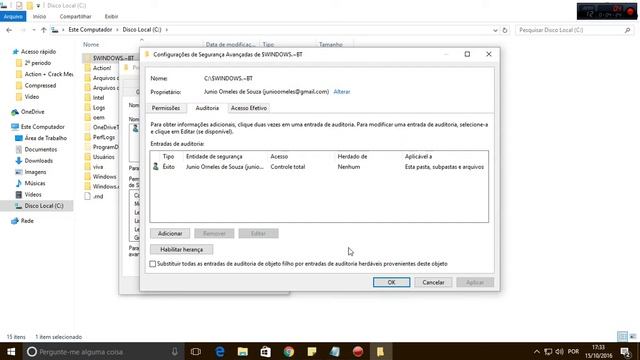Open Microsoft Edge from the taskbar

(220, 351)
